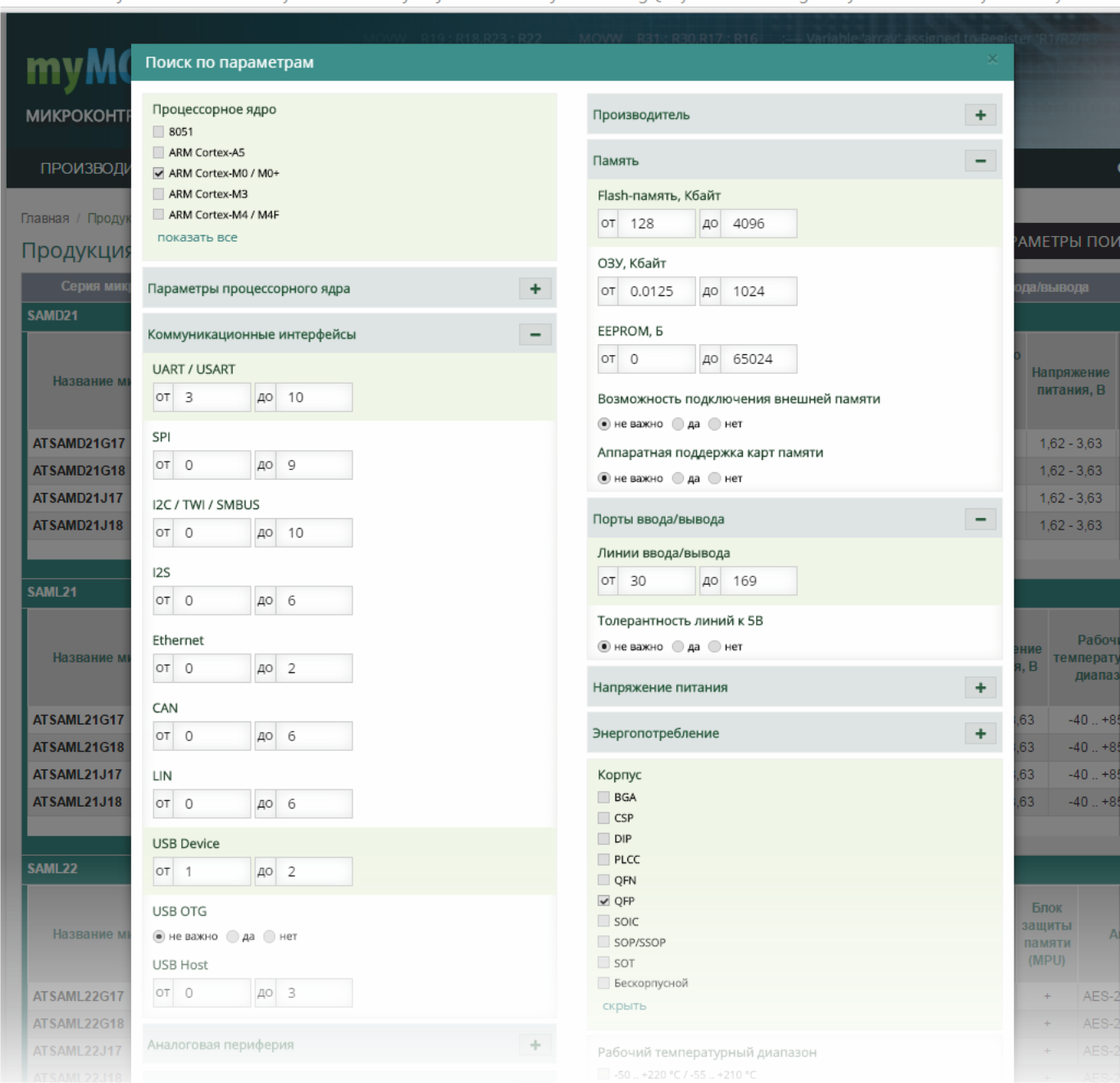Check Бескорпусной package checkbox
Image resolution: width=1120 pixels, height=1083 pixels.
(603, 983)
